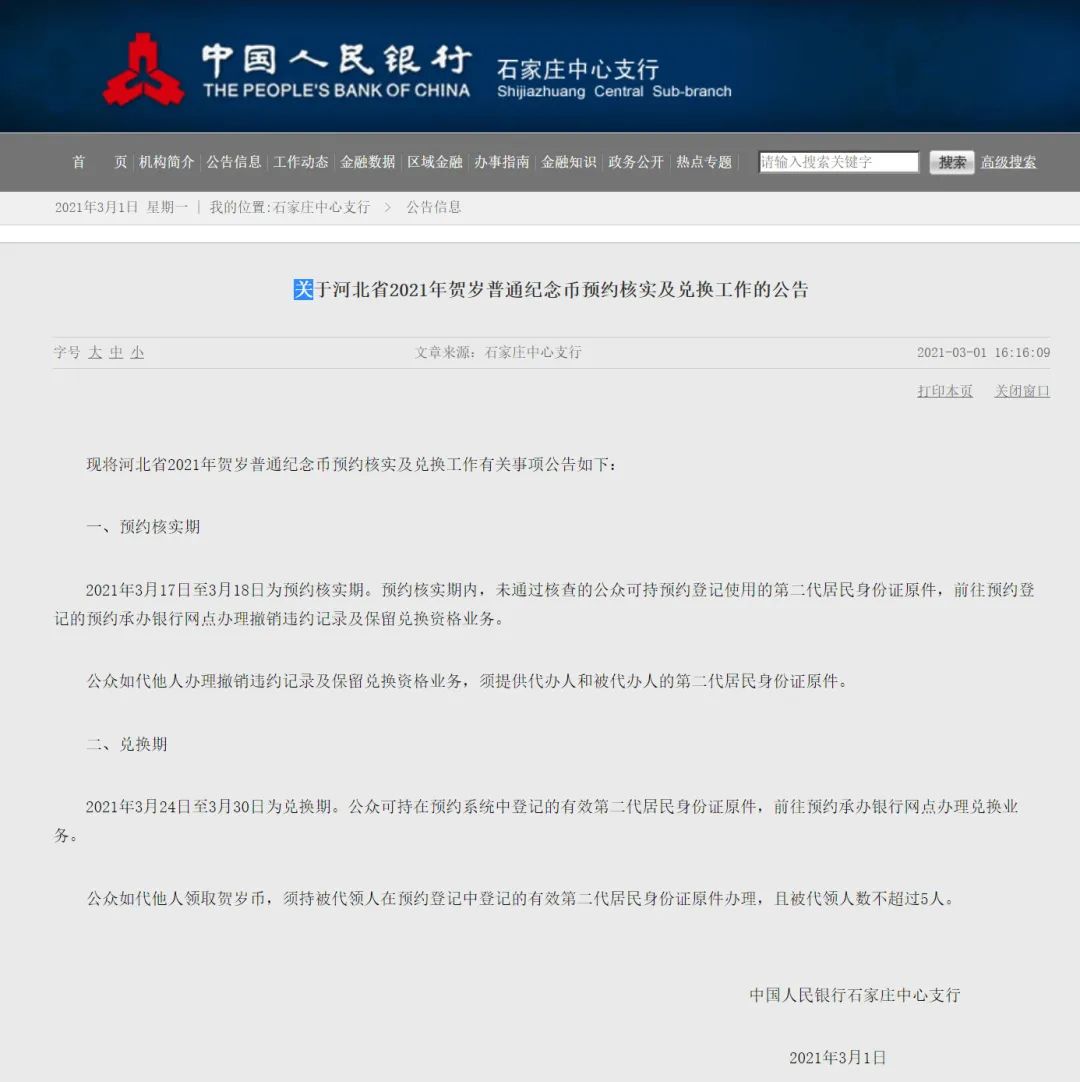Open the 高级搜索 advanced search link
This screenshot has height=1082, width=1080.
click(1008, 162)
